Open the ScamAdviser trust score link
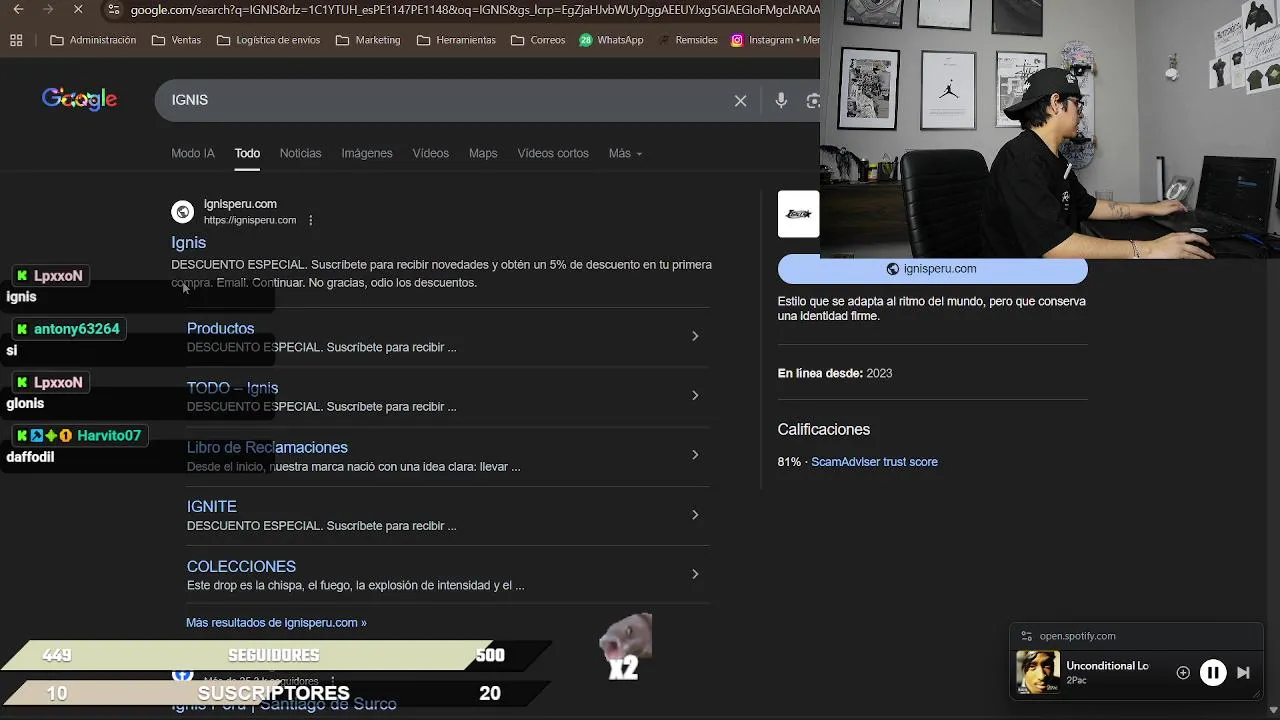Screen dimensions: 1280x720 (874, 462)
